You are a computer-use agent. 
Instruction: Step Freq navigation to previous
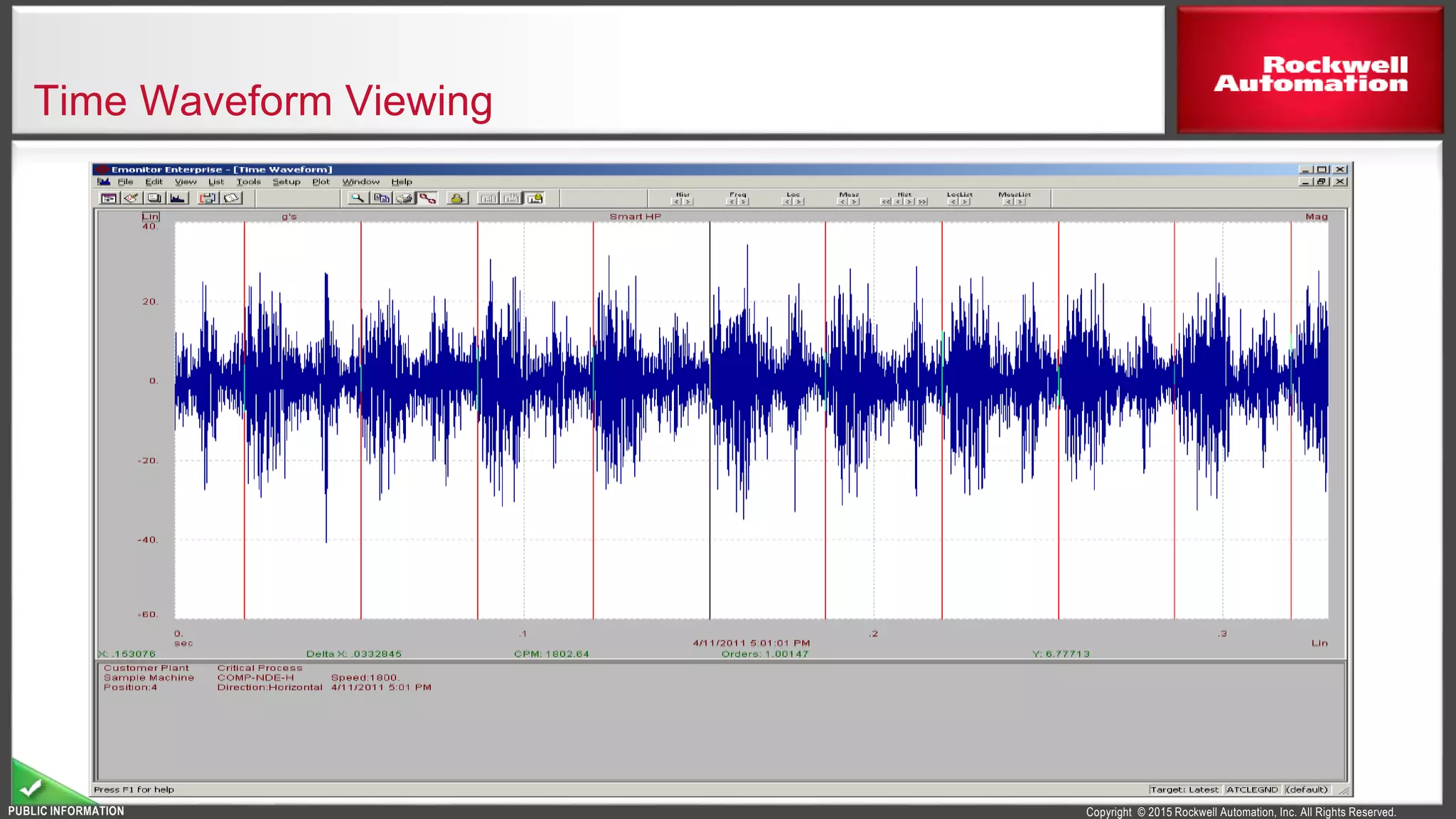(x=732, y=202)
